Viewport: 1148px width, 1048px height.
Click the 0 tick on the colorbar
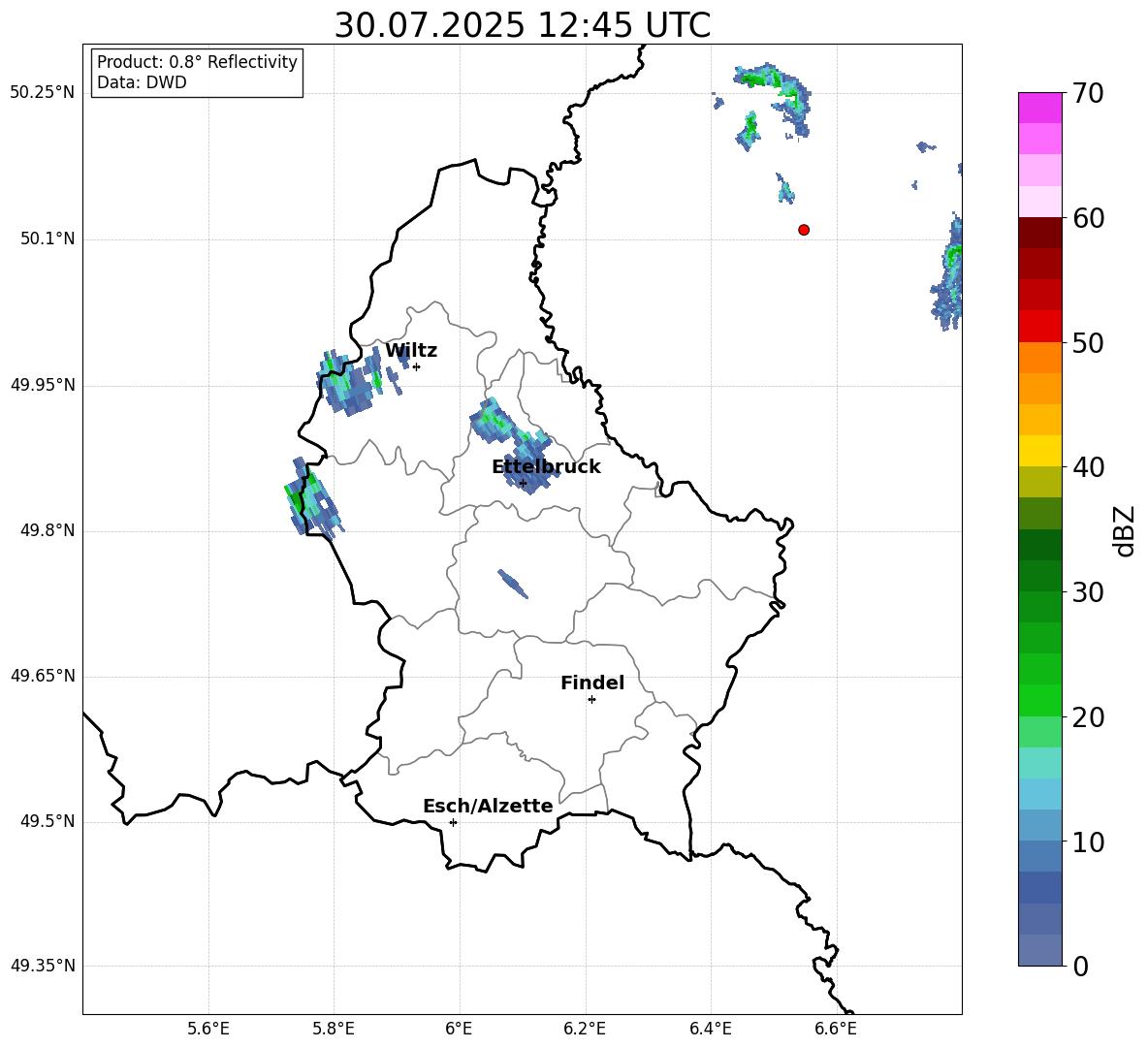(1080, 966)
